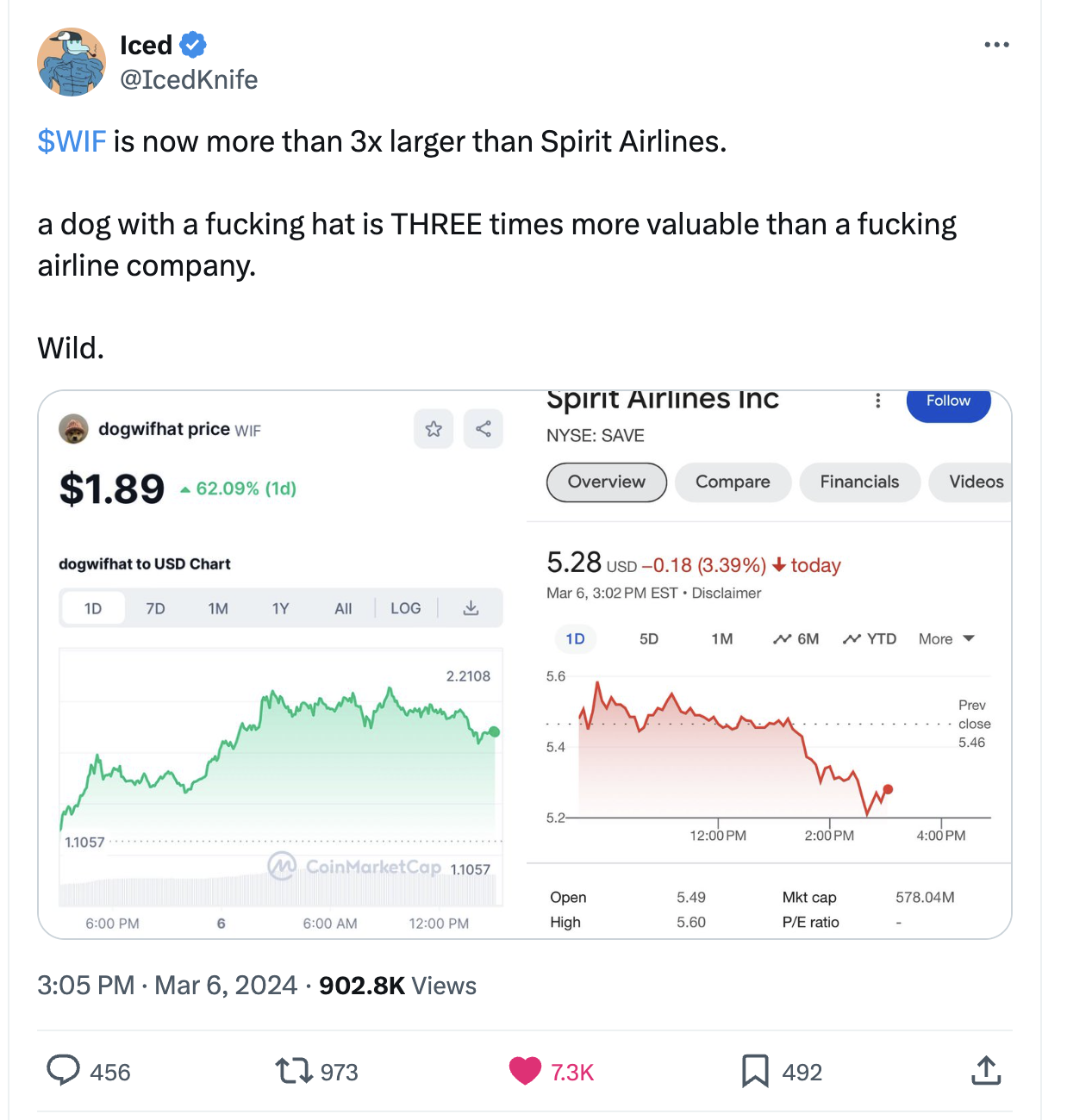The image size is (1067, 1120).
Task: Share the dogwifhat price card
Action: (484, 428)
